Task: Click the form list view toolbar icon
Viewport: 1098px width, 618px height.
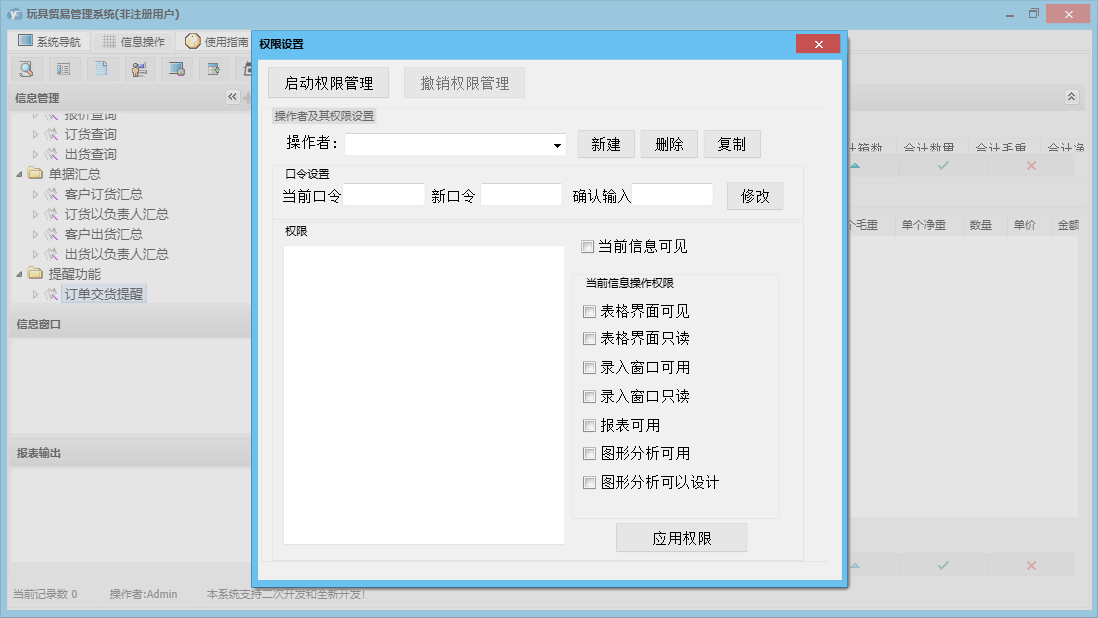Action: tap(64, 69)
